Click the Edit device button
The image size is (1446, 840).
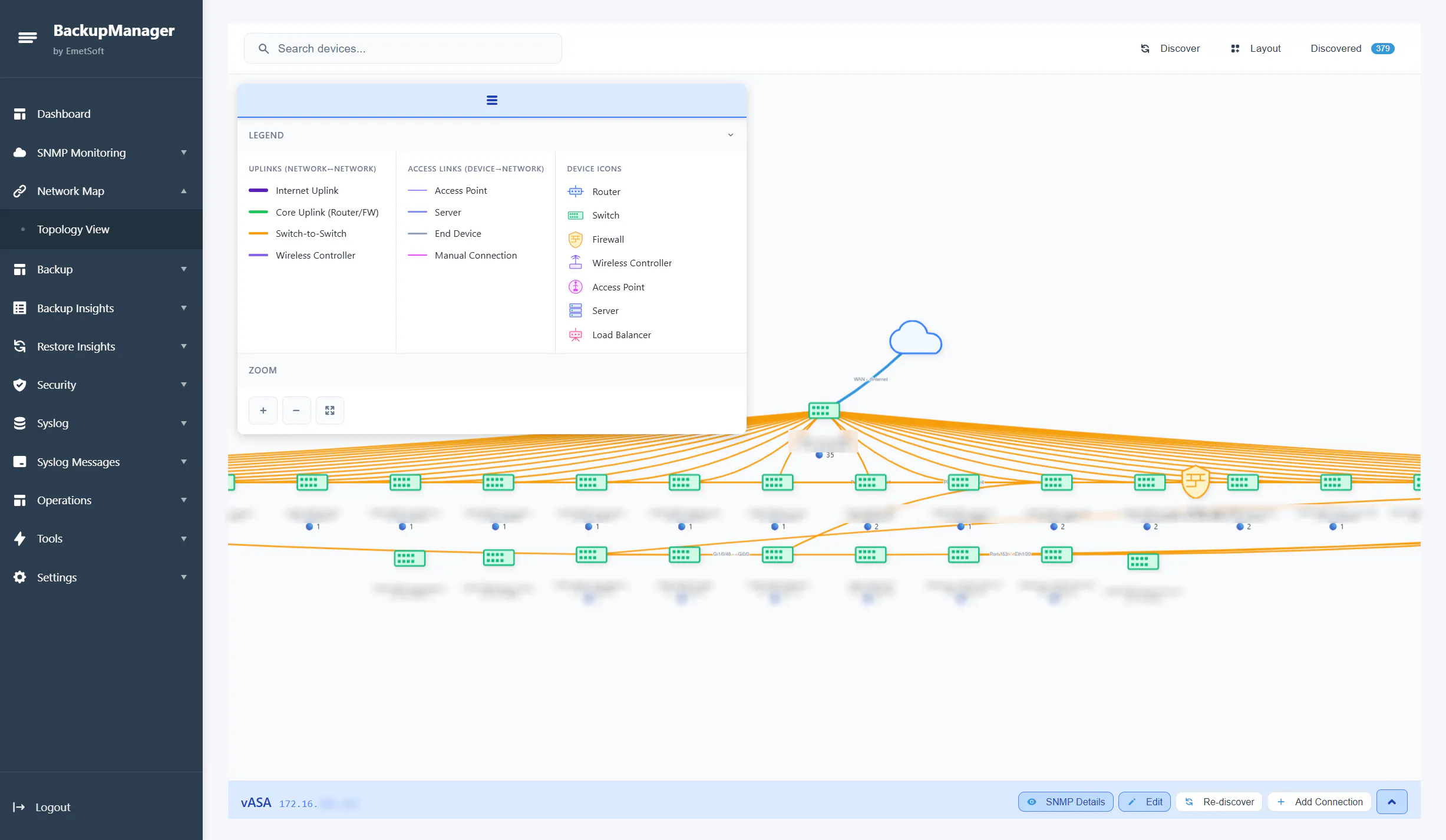(x=1144, y=802)
